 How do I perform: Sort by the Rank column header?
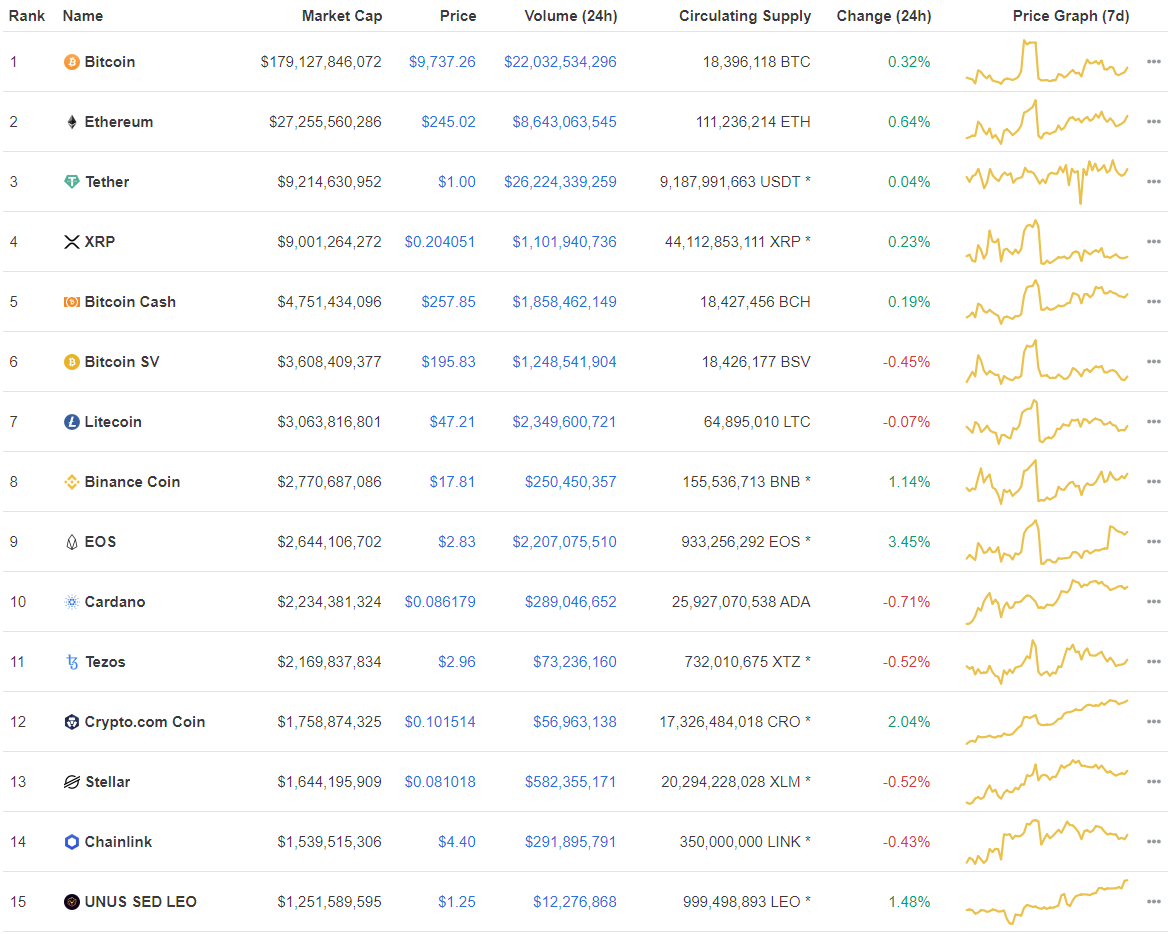pos(27,16)
